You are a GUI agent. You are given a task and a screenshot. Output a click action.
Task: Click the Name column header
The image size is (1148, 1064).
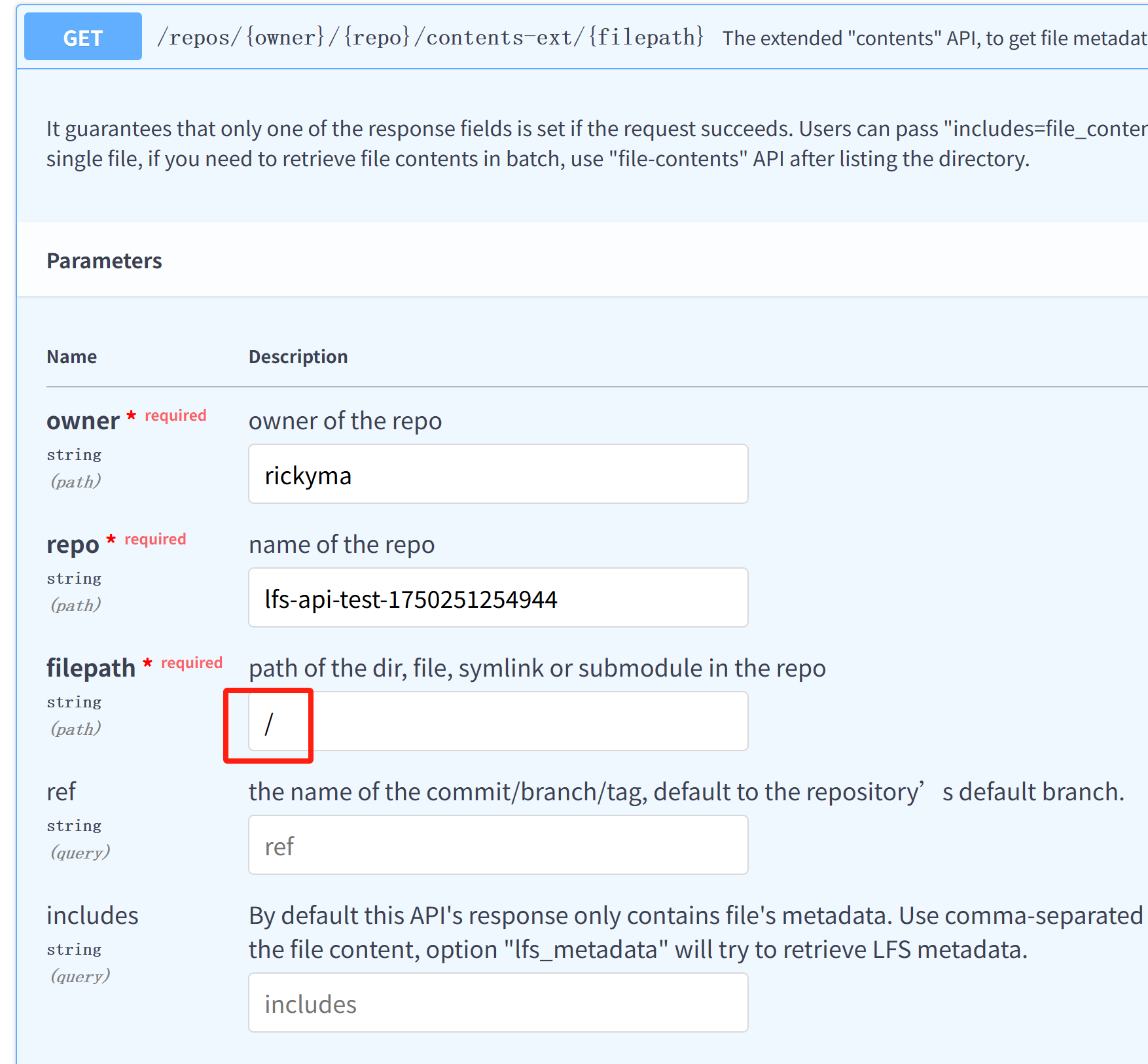tap(71, 357)
